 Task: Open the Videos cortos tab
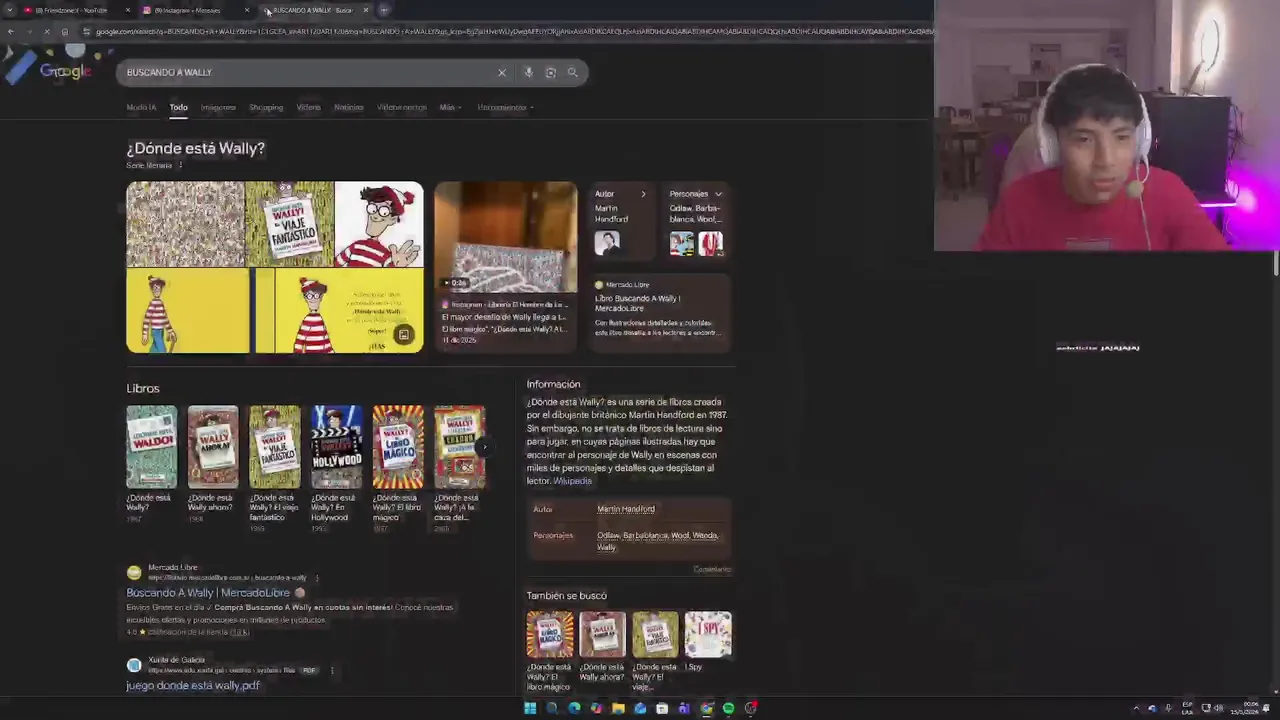tap(401, 107)
